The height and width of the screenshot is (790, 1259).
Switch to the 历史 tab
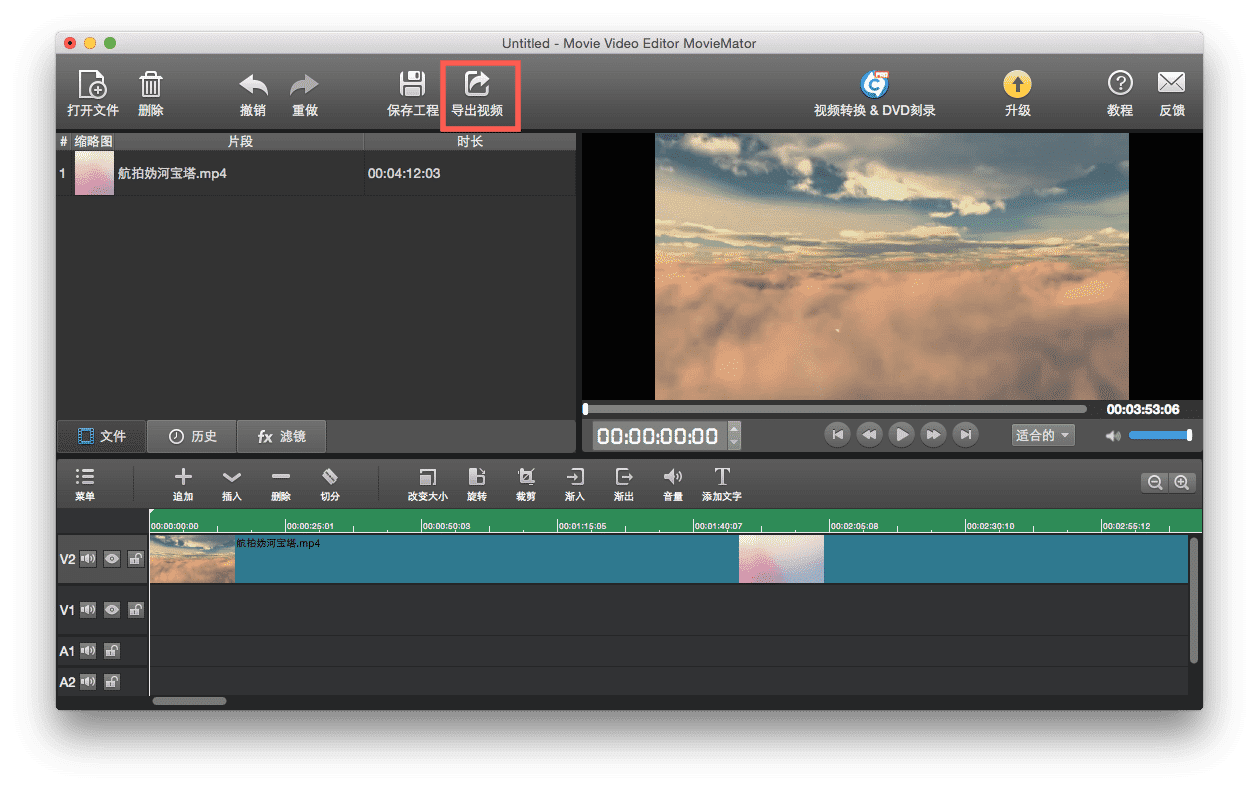(192, 436)
